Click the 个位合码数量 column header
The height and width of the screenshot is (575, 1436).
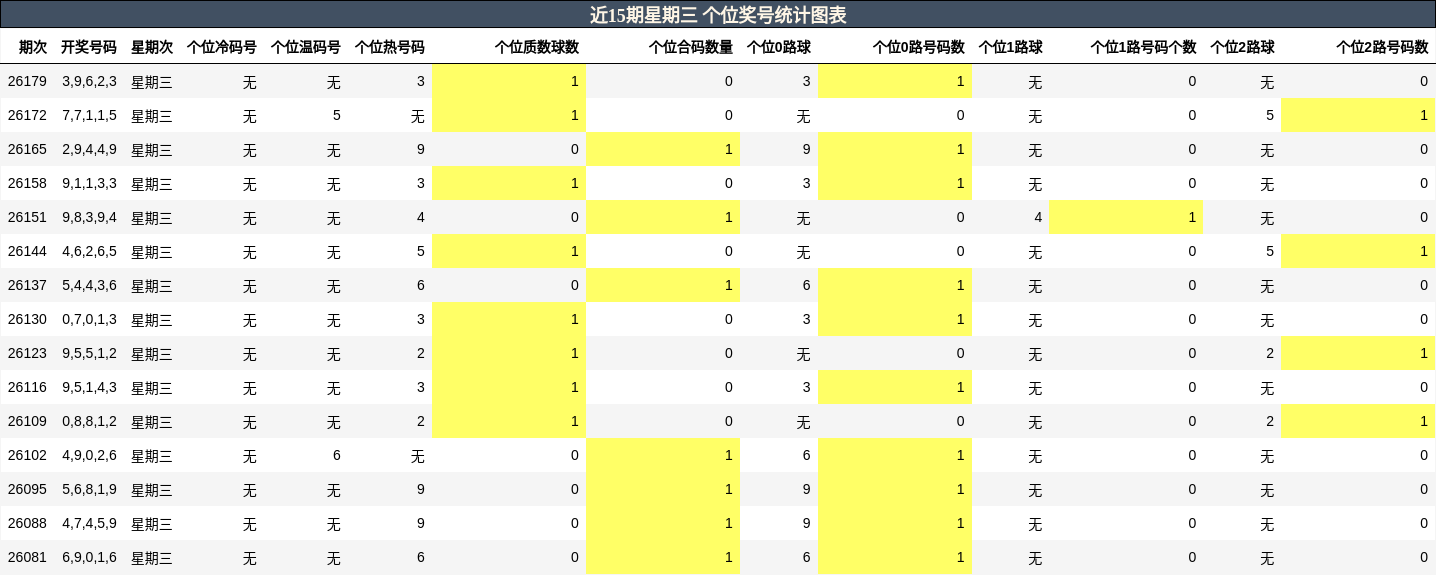691,47
